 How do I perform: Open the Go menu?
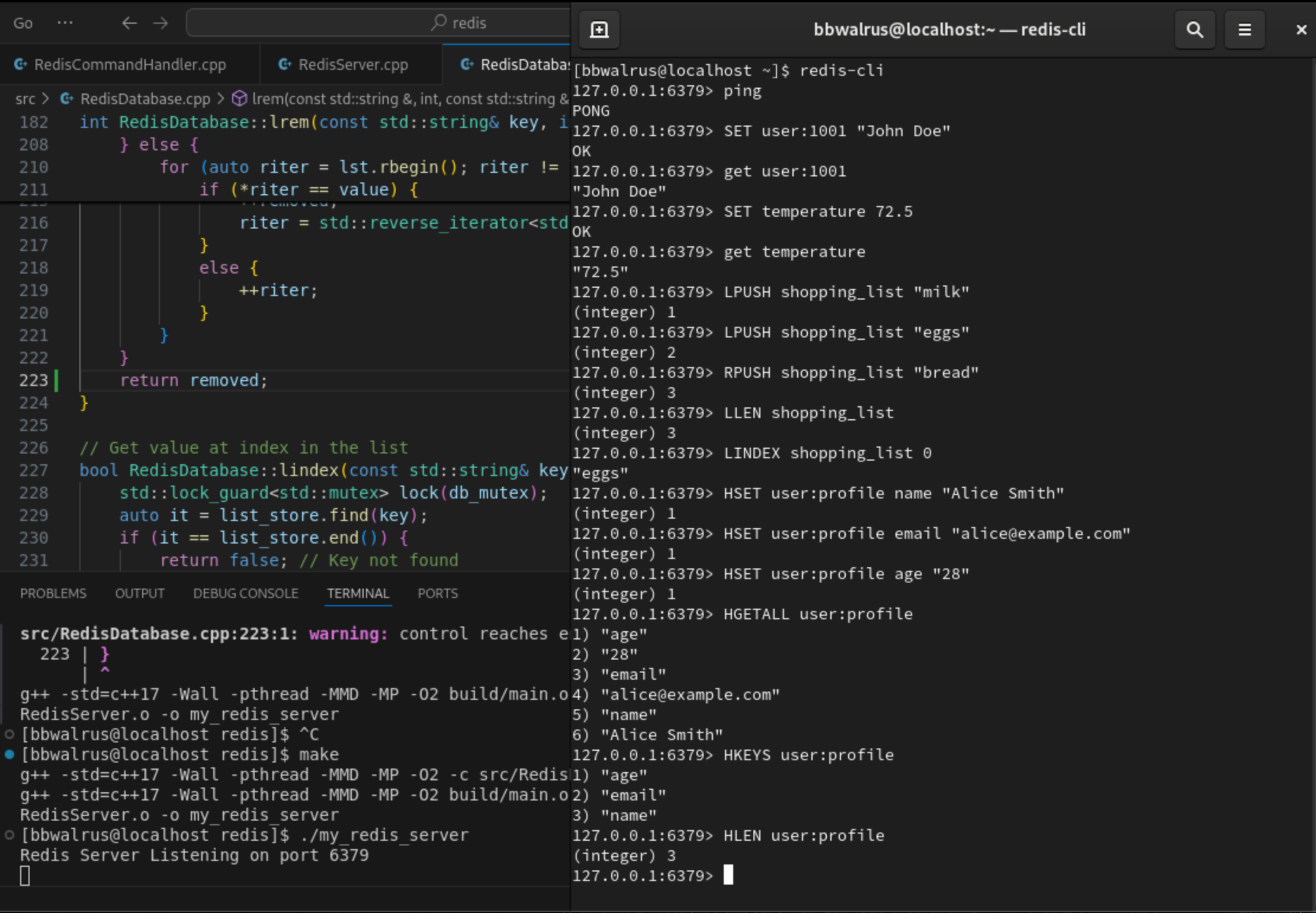(x=23, y=24)
